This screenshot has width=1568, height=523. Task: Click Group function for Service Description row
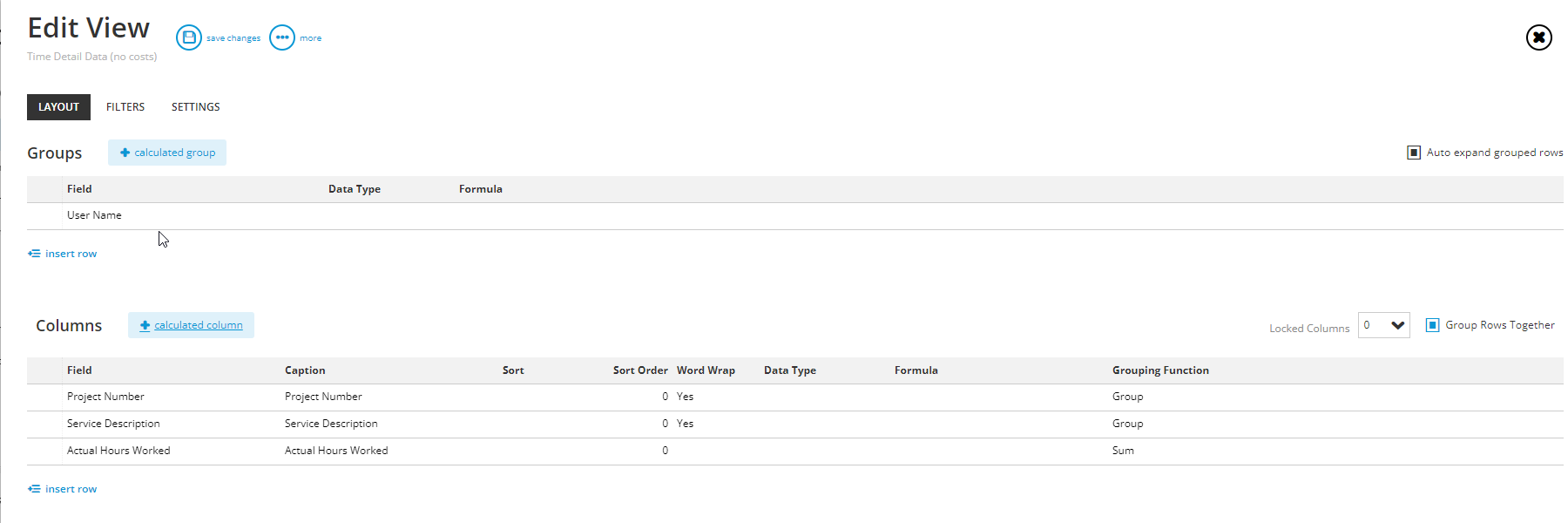click(1127, 424)
